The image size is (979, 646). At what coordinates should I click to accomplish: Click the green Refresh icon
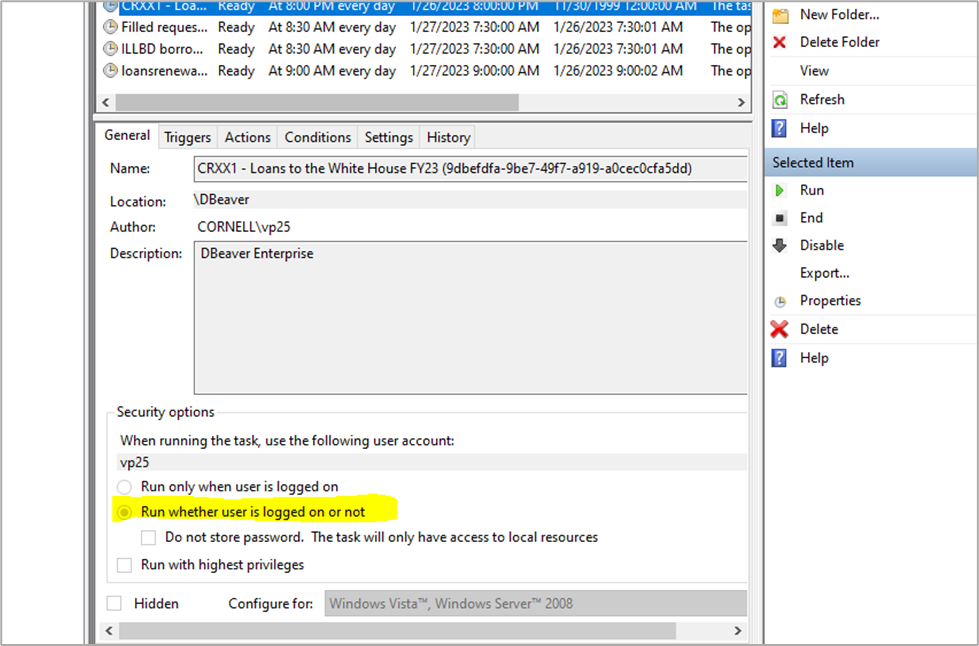point(780,100)
